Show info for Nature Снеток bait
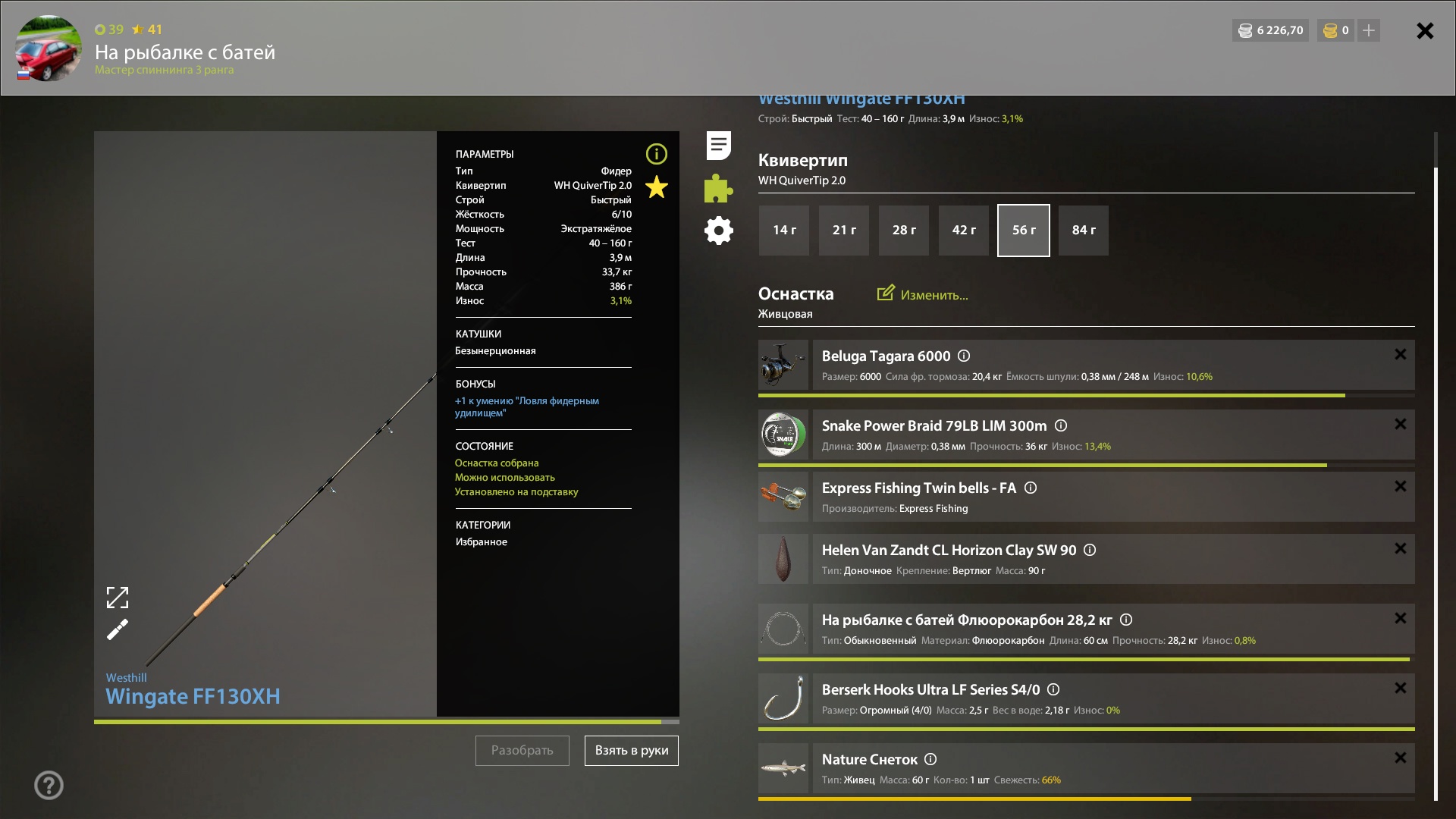This screenshot has width=1456, height=819. point(930,759)
